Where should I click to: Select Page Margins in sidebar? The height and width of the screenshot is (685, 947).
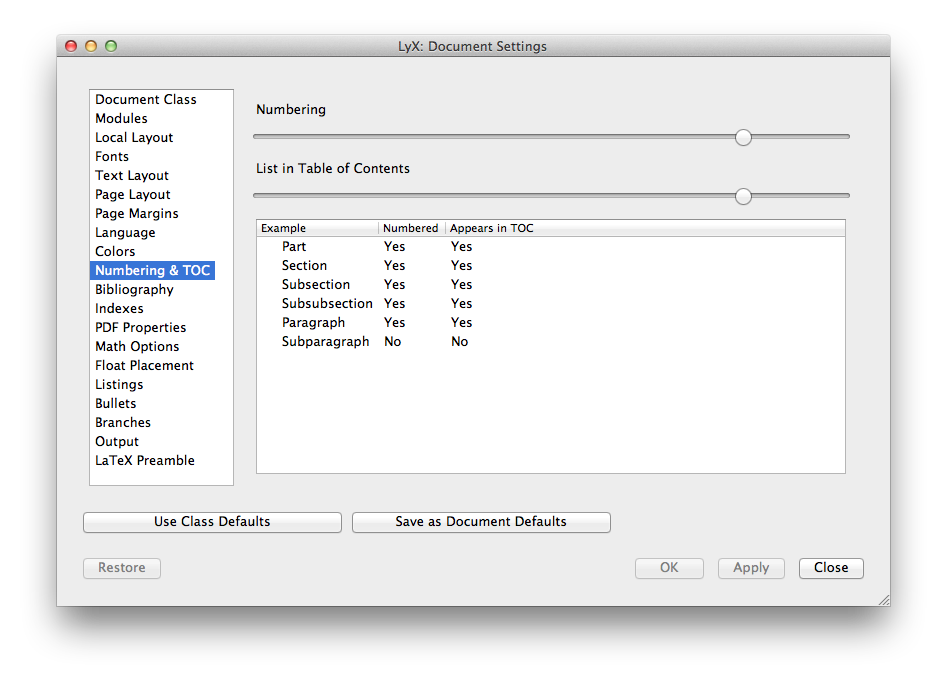136,214
